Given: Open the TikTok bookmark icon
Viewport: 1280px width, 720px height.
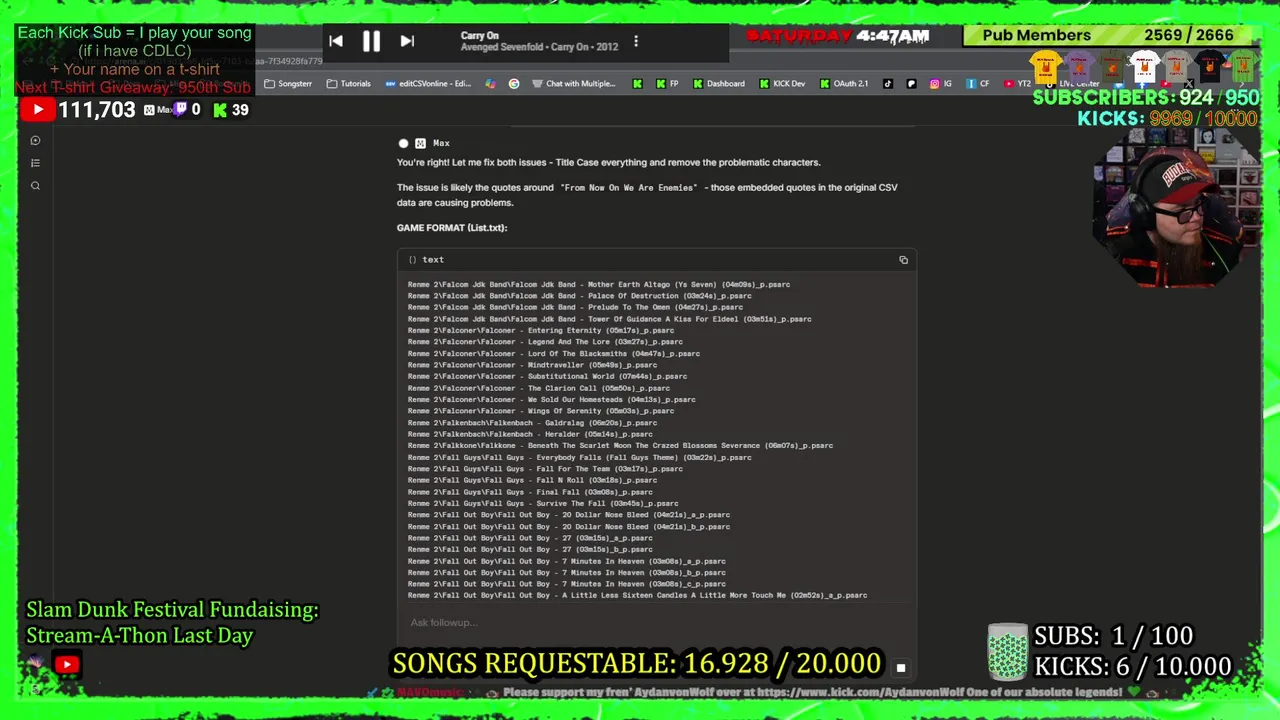Looking at the screenshot, I should click(888, 84).
